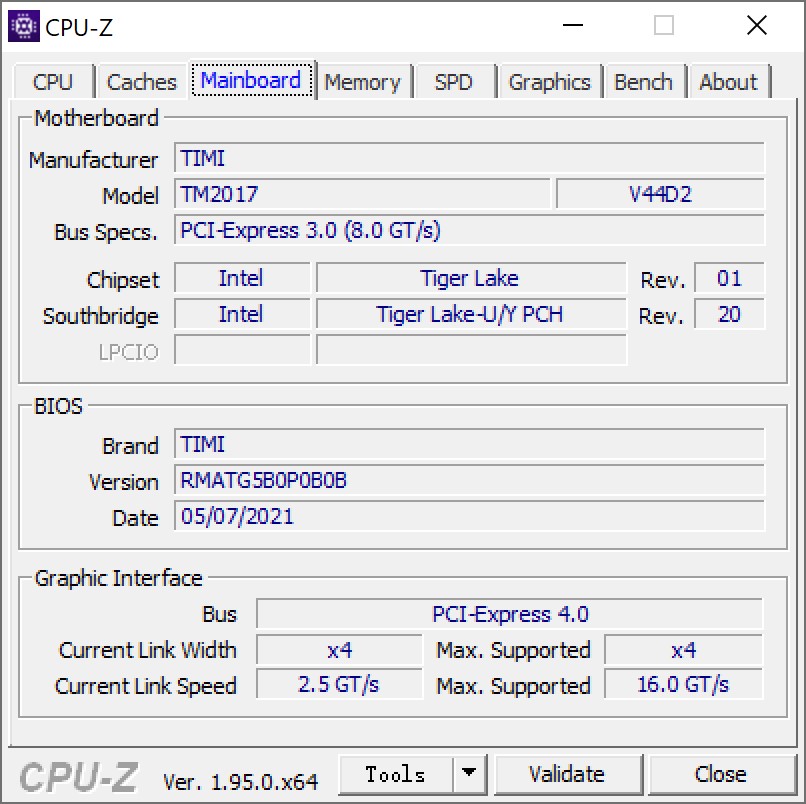Click the Bus Specs PCI-Express 3.0 field

[x=469, y=230]
